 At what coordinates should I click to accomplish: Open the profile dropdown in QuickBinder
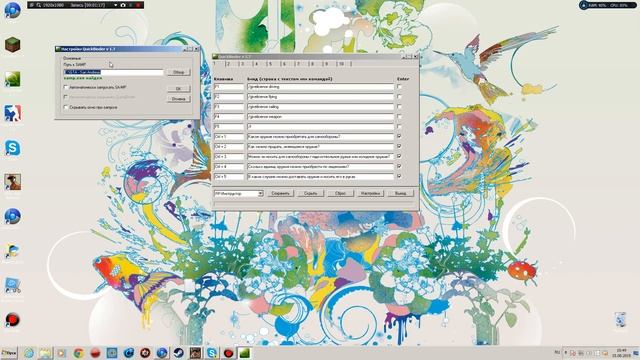point(260,193)
